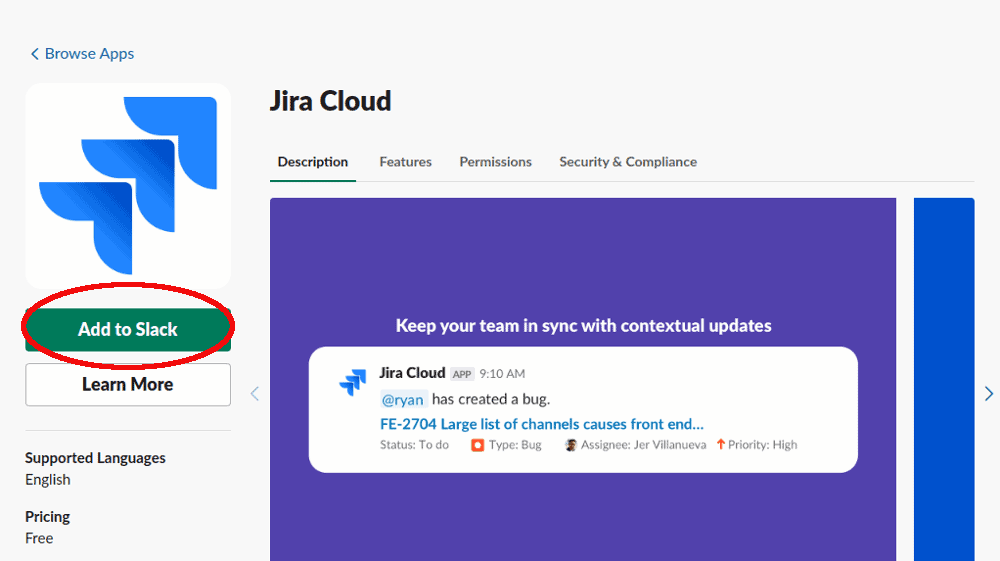Viewport: 1000px width, 561px height.
Task: Click the Assignee: Jer Villanueva text
Action: 643,445
